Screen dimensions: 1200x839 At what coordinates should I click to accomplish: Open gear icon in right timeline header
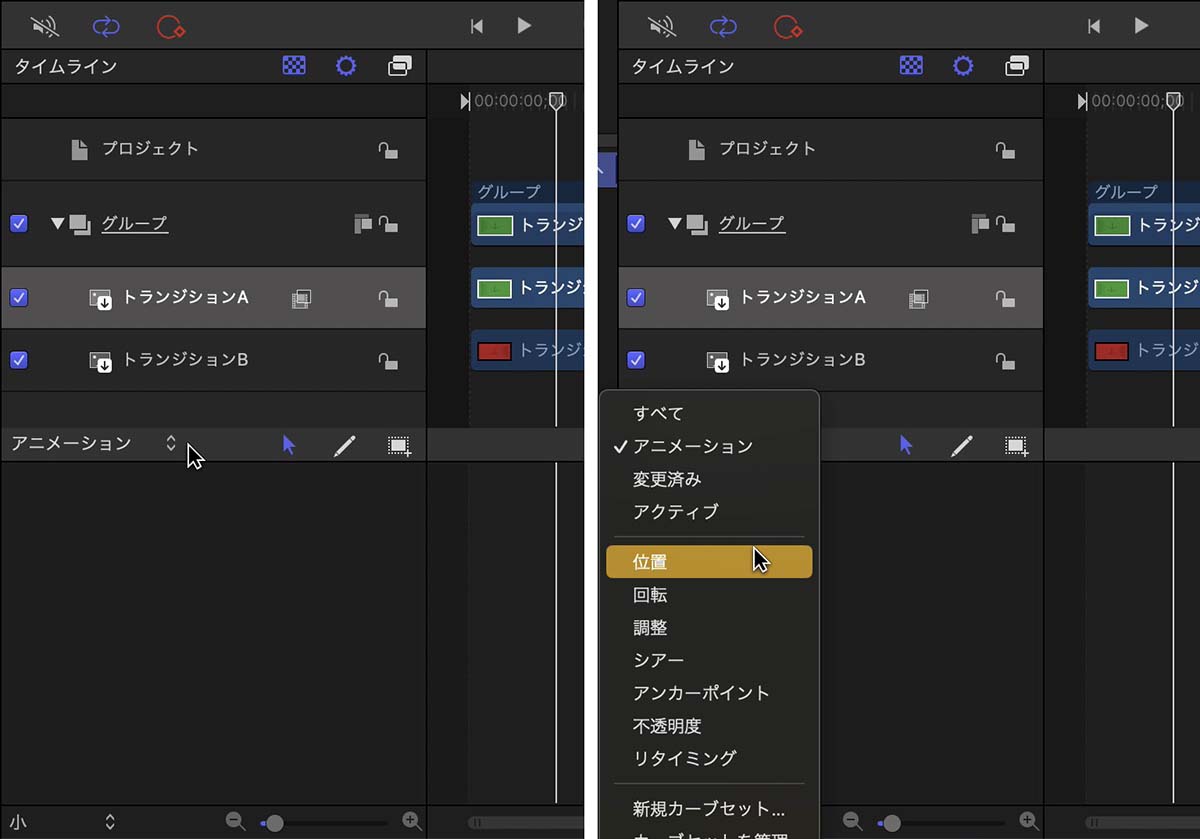coord(963,67)
